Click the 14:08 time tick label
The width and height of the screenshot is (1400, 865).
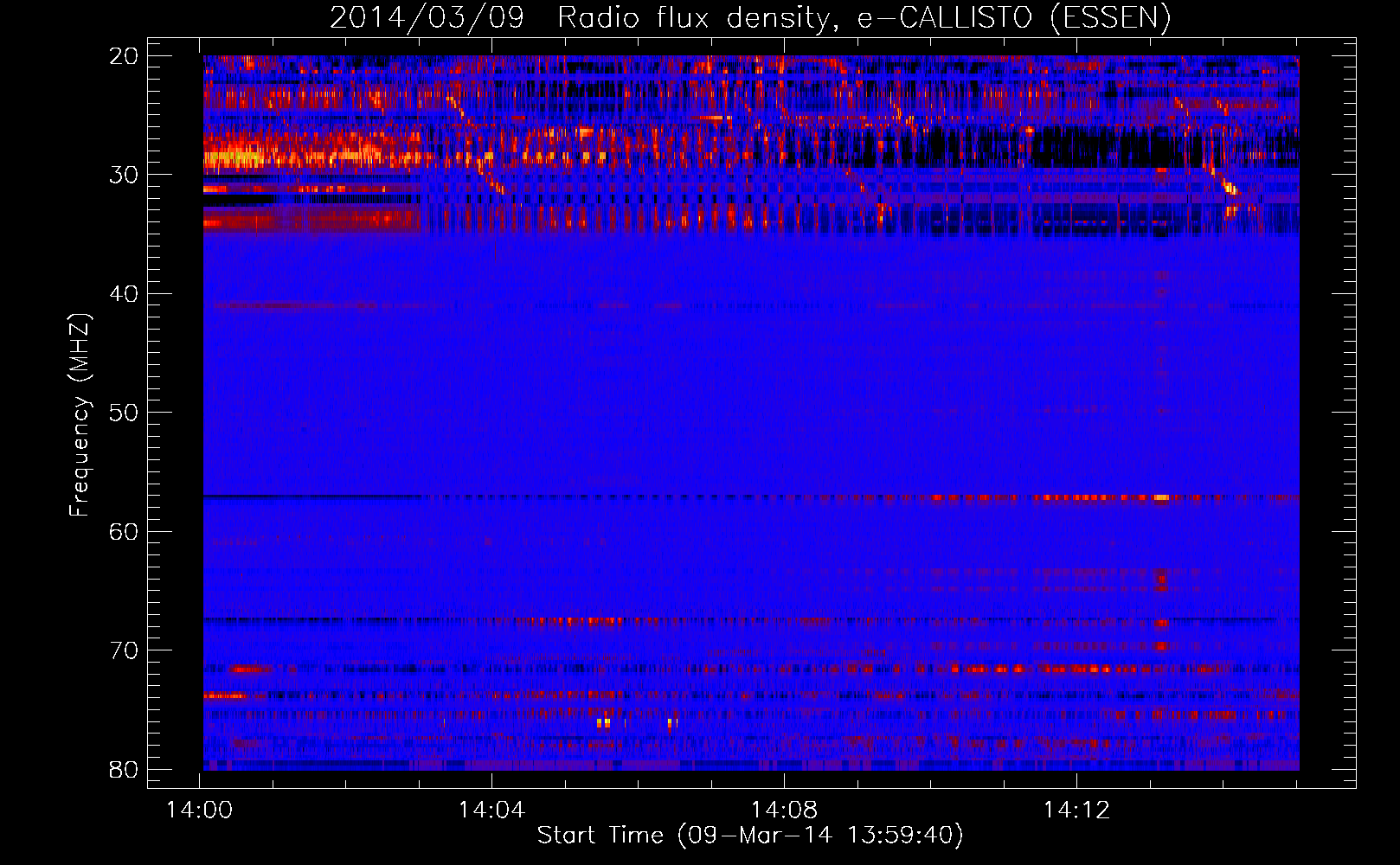point(784,811)
